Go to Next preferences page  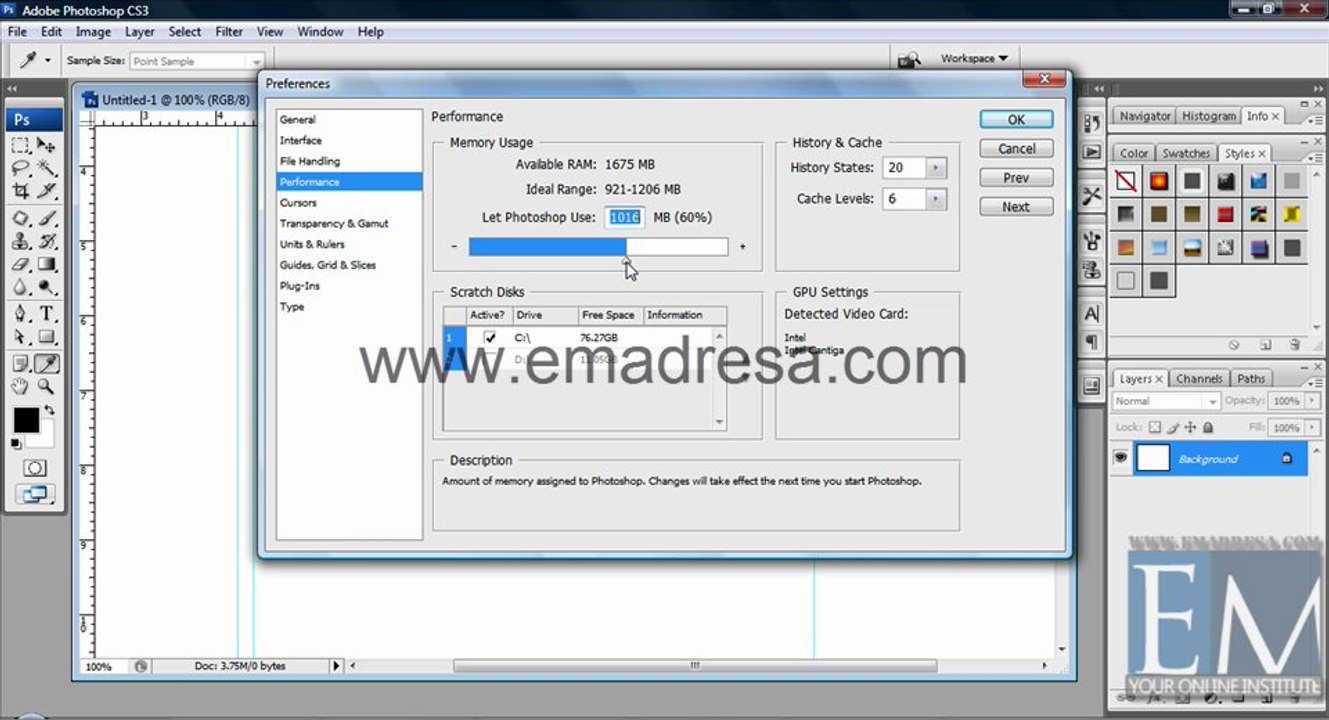[x=1016, y=207]
